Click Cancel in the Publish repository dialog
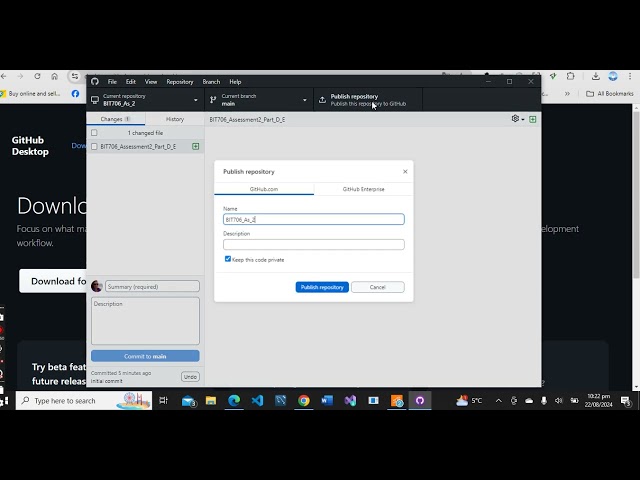The height and width of the screenshot is (480, 640). click(378, 287)
